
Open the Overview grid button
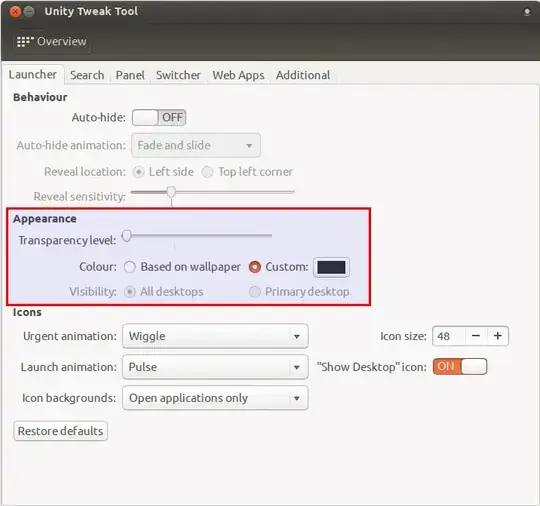tap(52, 42)
